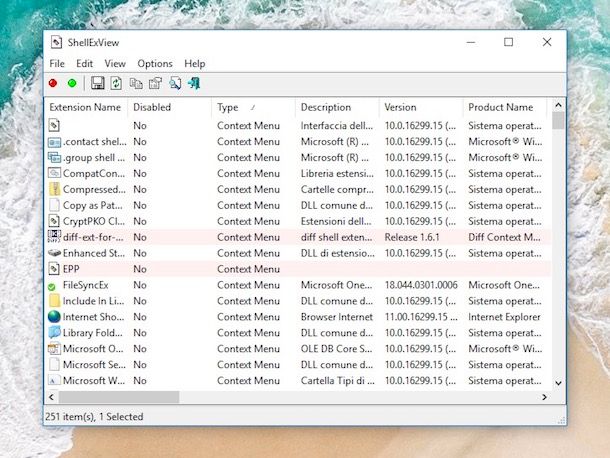Click the ShellExView title bar app icon
The image size is (610, 458).
(56, 42)
